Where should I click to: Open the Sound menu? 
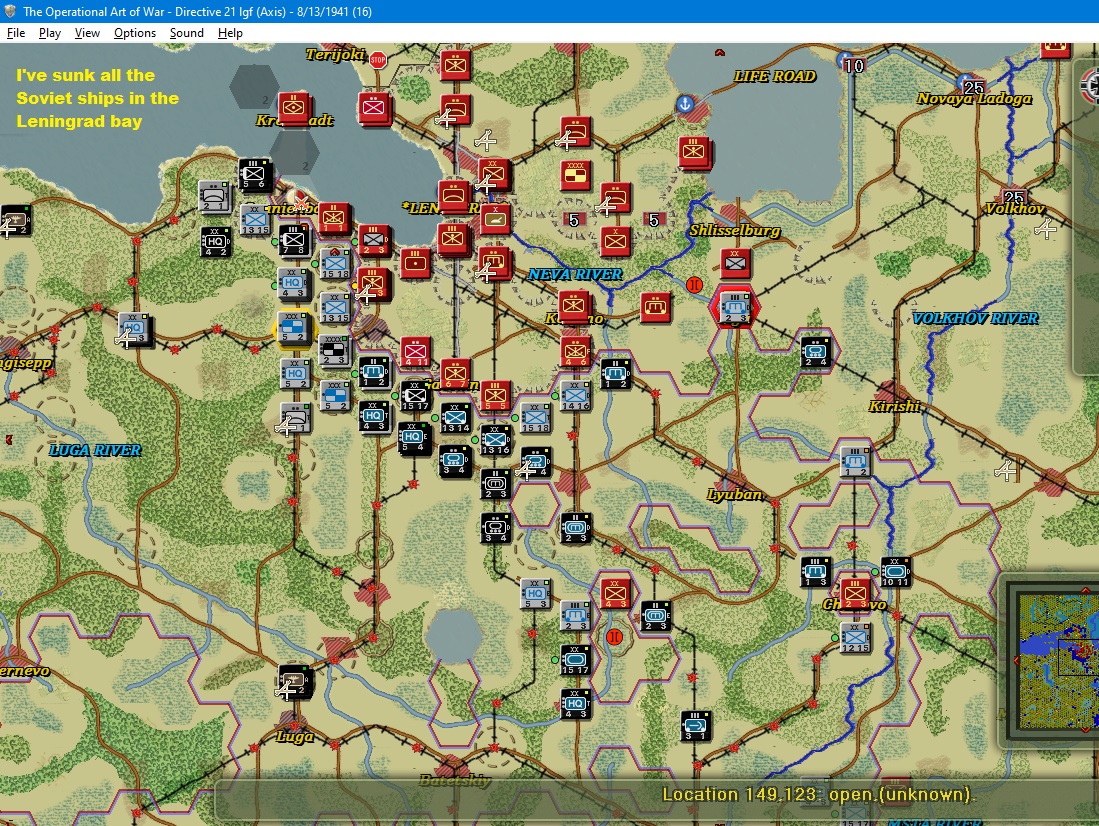pos(186,33)
